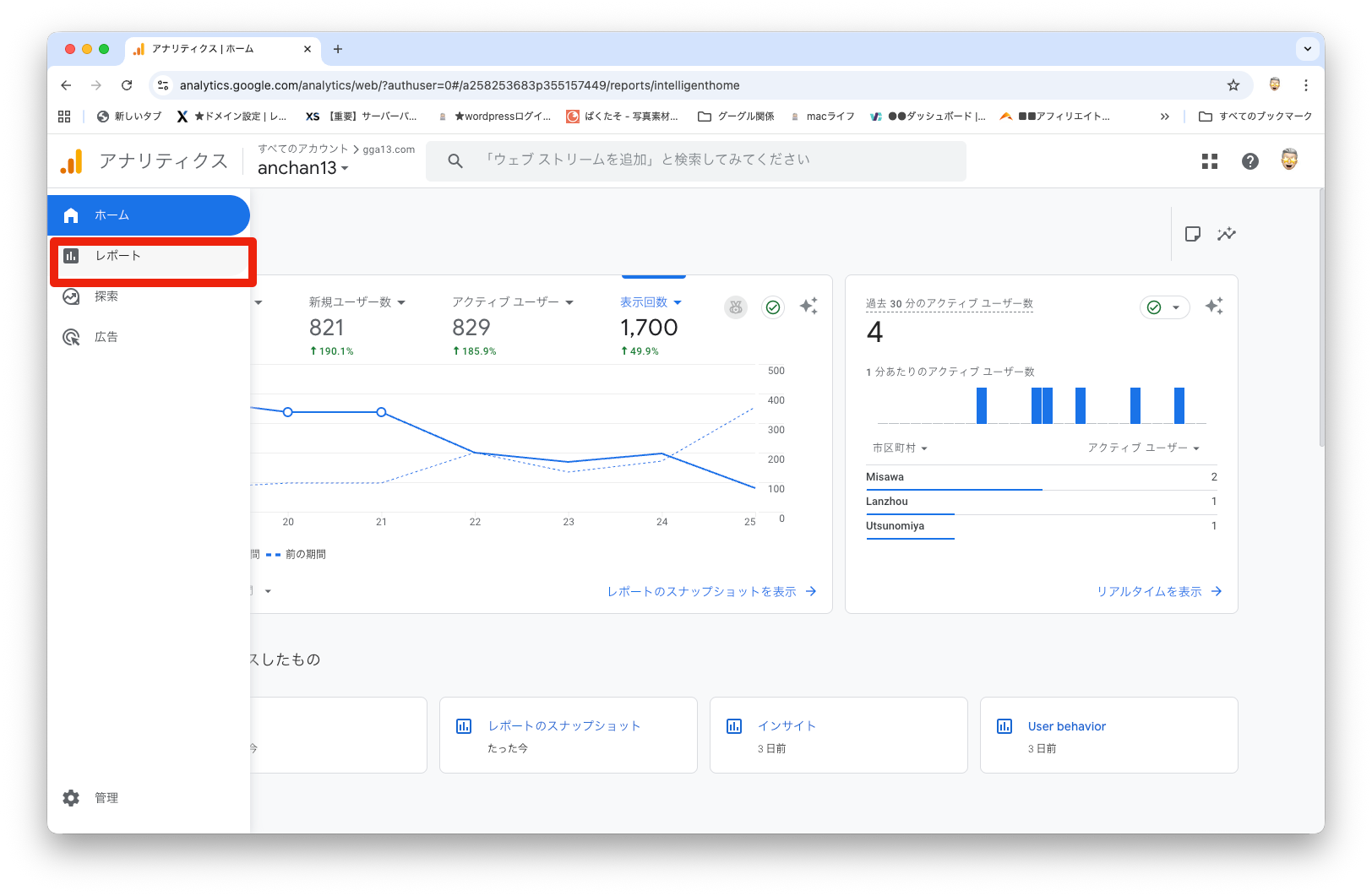Image resolution: width=1372 pixels, height=896 pixels.
Task: Bookmark this page with the star icon
Action: [1233, 85]
